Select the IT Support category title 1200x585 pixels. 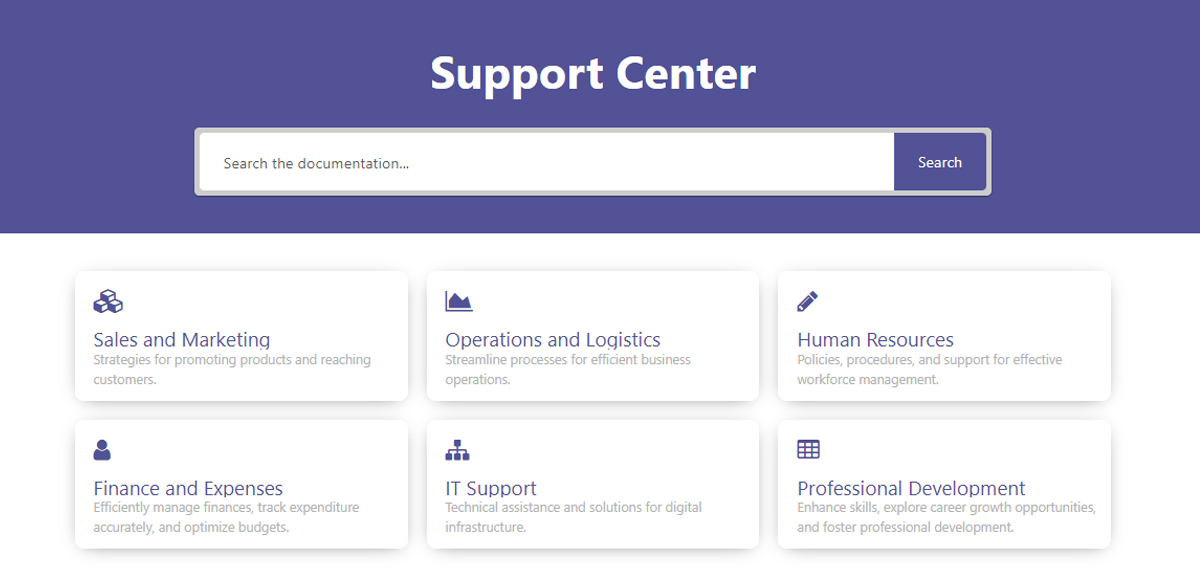coord(491,489)
